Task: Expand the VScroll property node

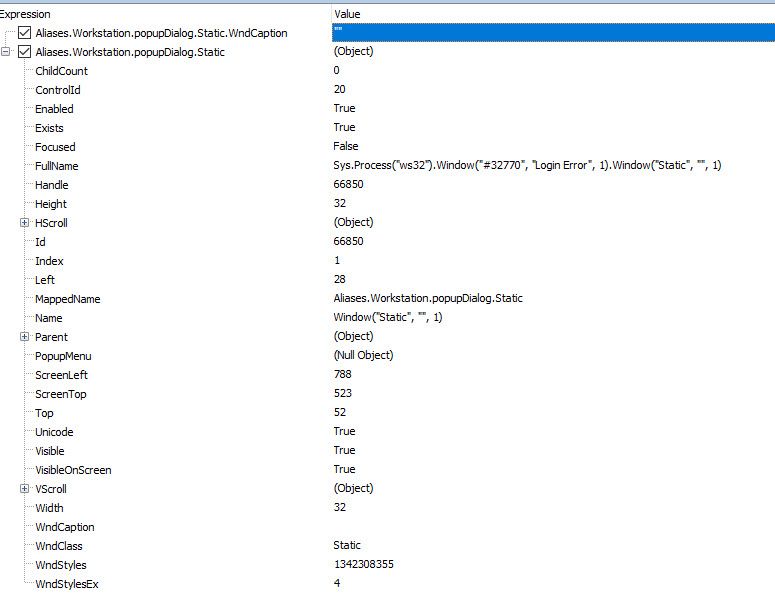Action: pyautogui.click(x=25, y=489)
